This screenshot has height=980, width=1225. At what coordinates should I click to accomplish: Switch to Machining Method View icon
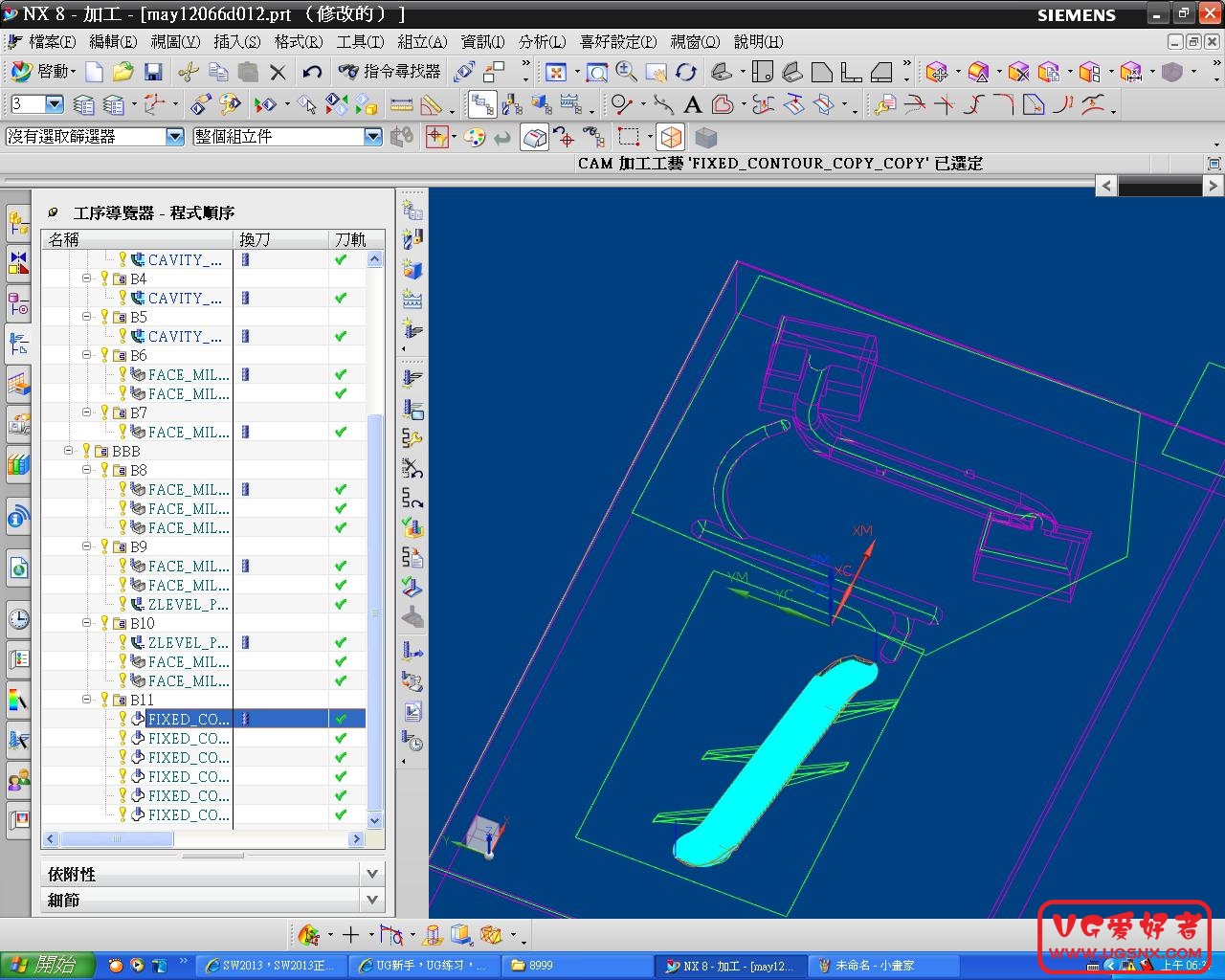point(570,104)
